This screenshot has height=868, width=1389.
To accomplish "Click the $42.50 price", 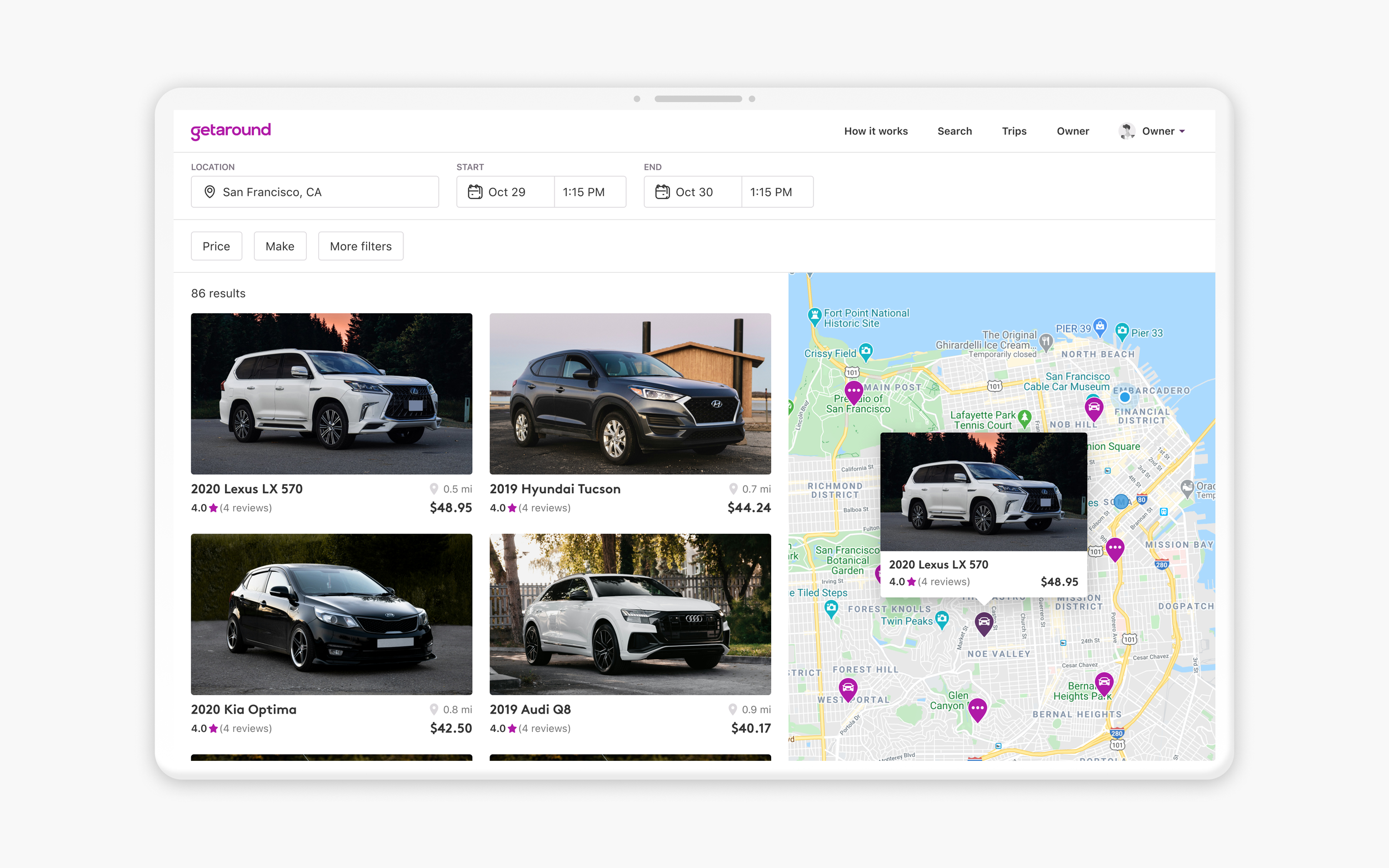I will (451, 728).
